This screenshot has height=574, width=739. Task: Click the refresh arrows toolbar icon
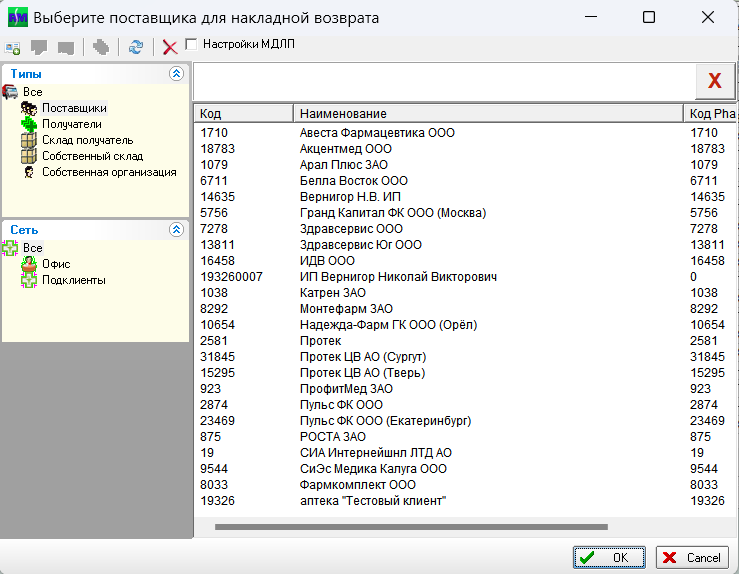click(136, 47)
